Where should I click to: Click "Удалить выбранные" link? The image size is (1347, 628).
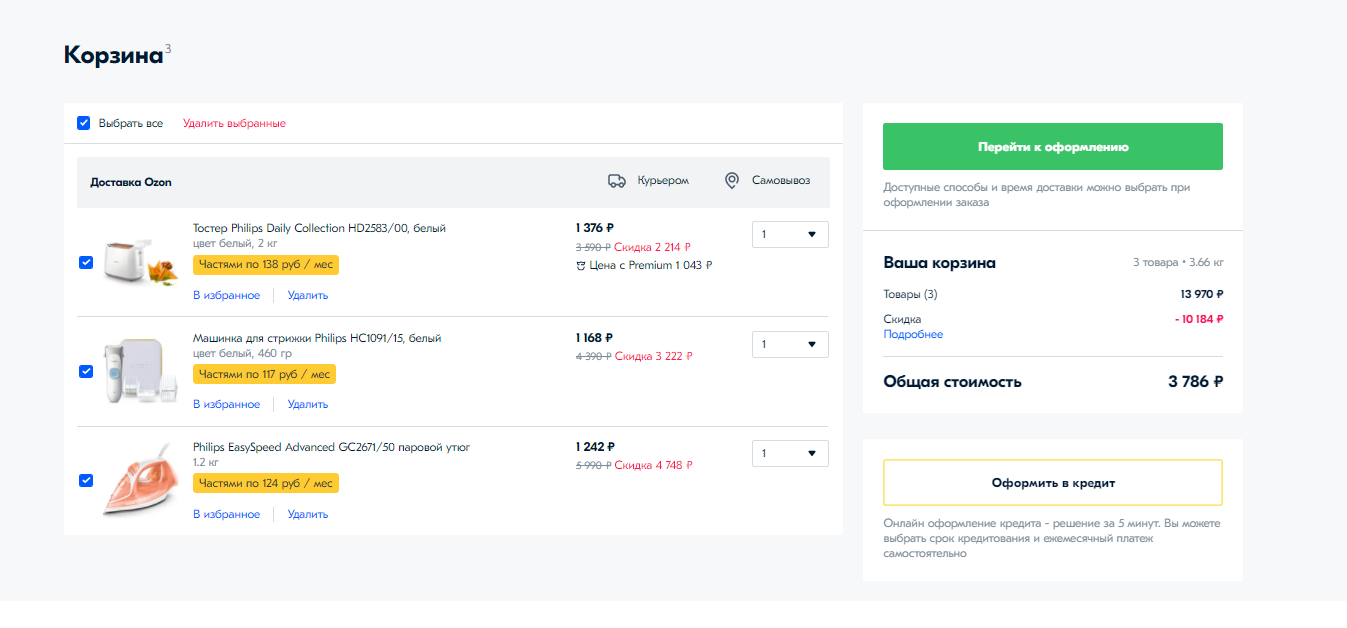[x=234, y=123]
